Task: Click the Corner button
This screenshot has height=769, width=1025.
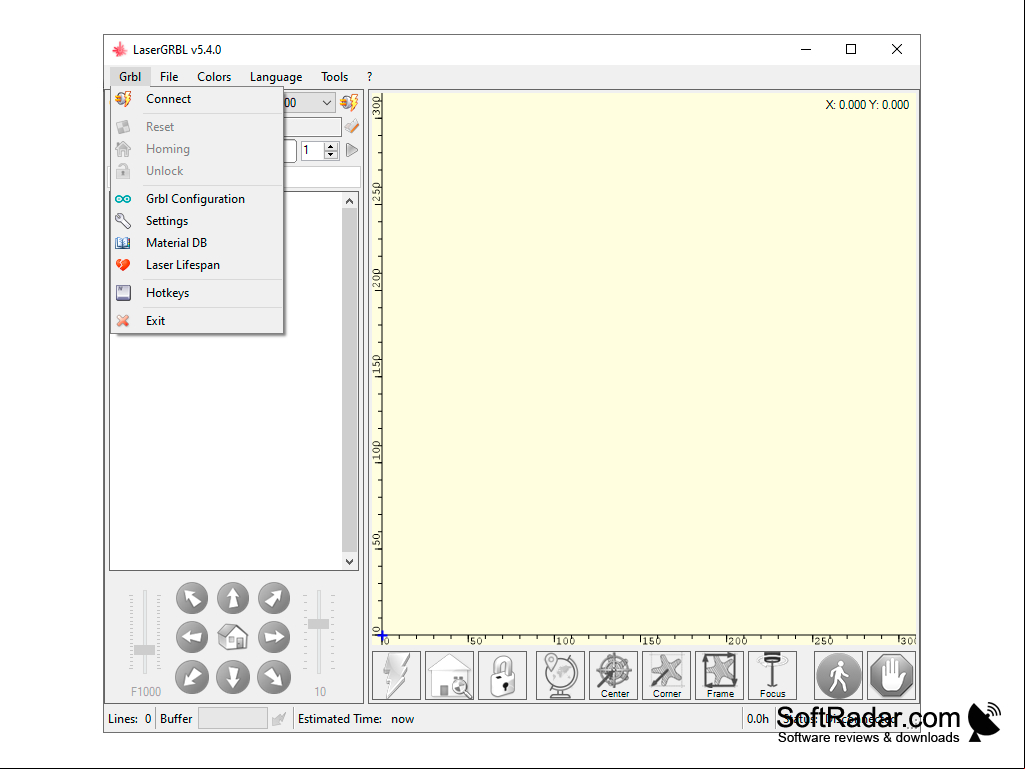Action: pyautogui.click(x=666, y=675)
